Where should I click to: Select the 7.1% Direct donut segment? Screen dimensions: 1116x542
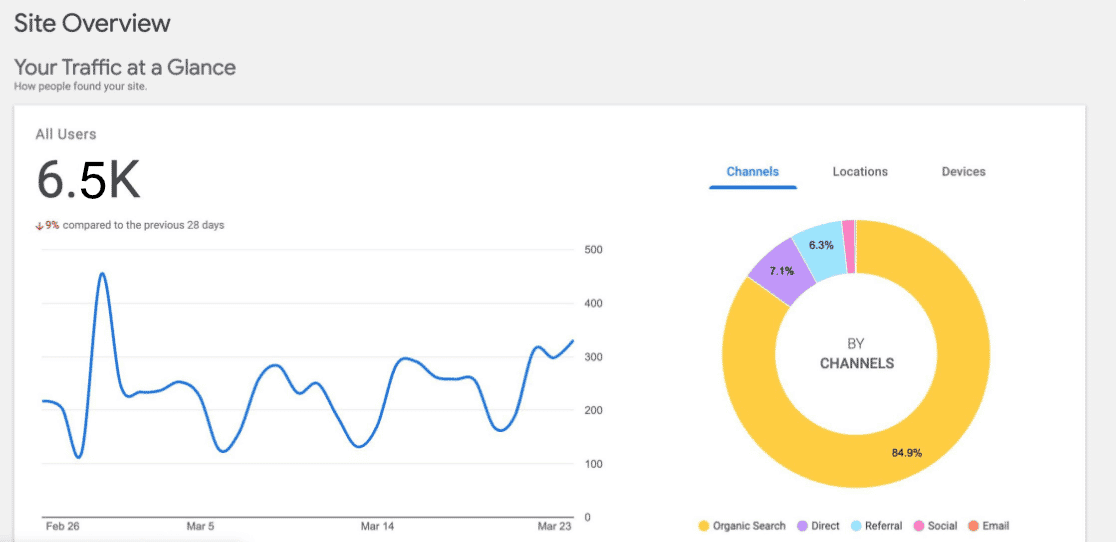coord(781,271)
